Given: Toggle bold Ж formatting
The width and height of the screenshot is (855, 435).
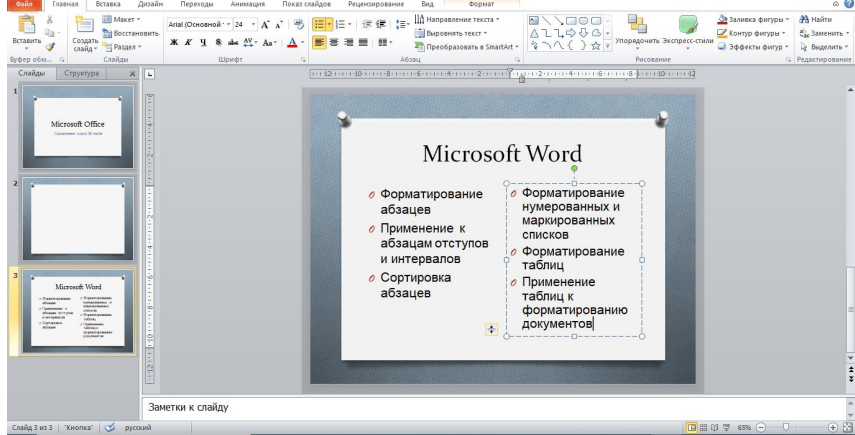Looking at the screenshot, I should [174, 43].
